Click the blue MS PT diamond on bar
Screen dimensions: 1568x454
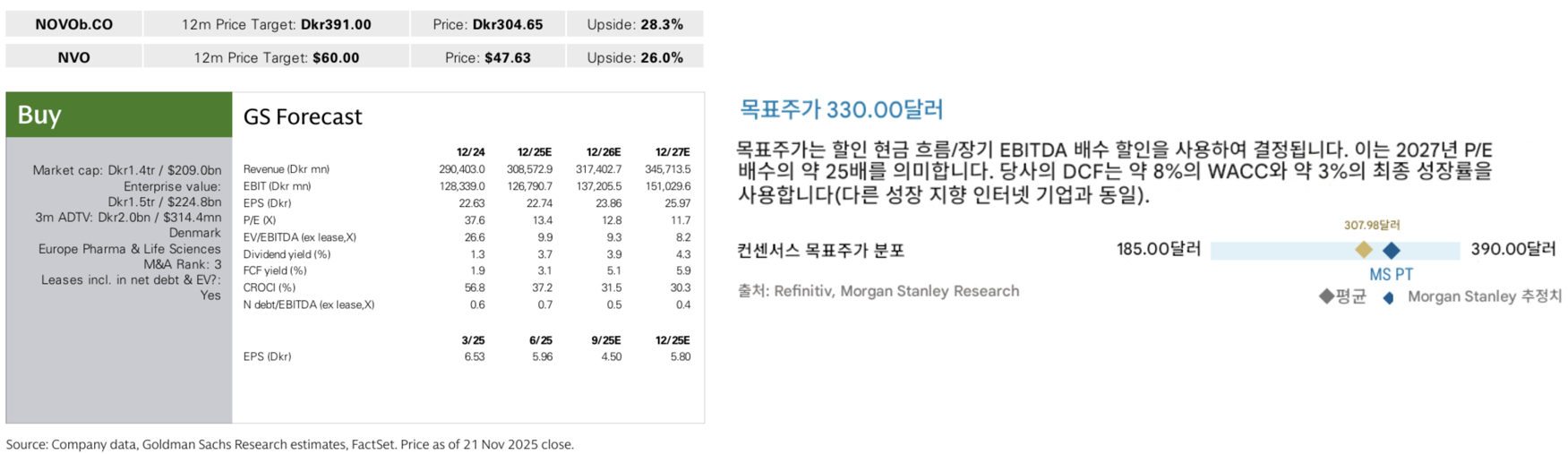[1391, 250]
